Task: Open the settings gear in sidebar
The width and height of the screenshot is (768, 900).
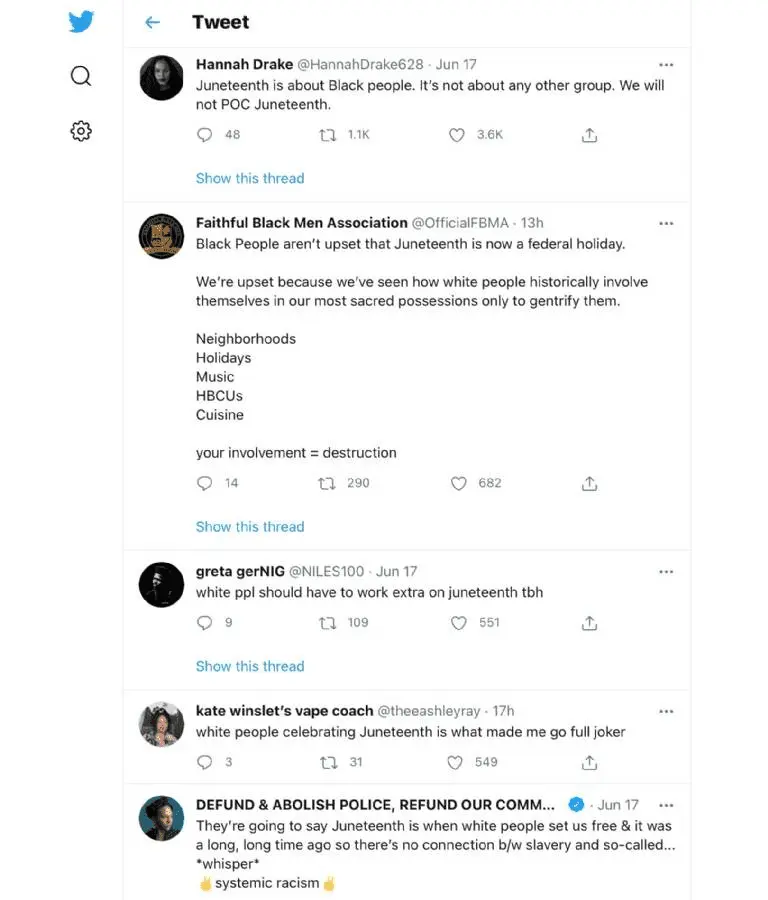Action: 81,131
